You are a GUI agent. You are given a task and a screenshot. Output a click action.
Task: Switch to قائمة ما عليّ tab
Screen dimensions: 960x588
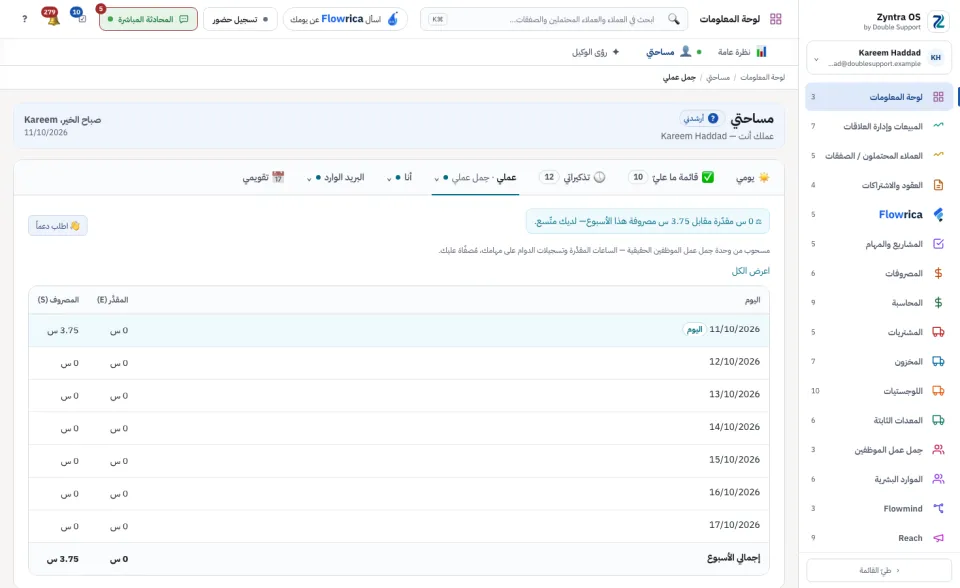(671, 178)
